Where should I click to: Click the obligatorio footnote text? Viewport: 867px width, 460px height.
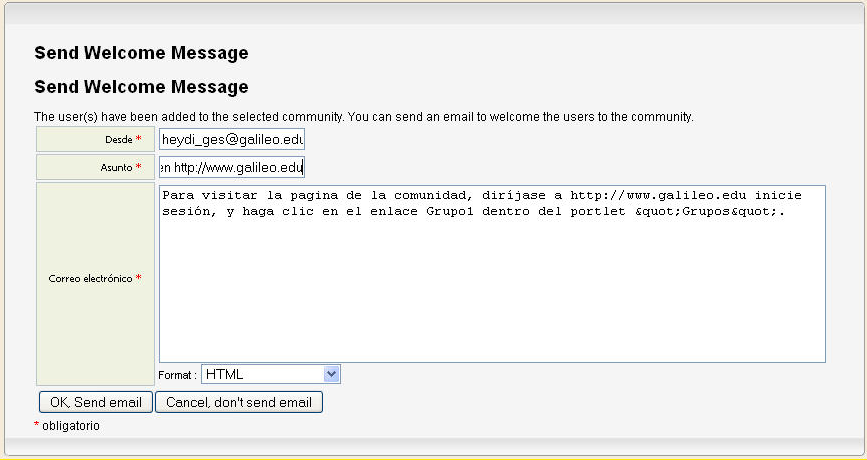point(71,426)
